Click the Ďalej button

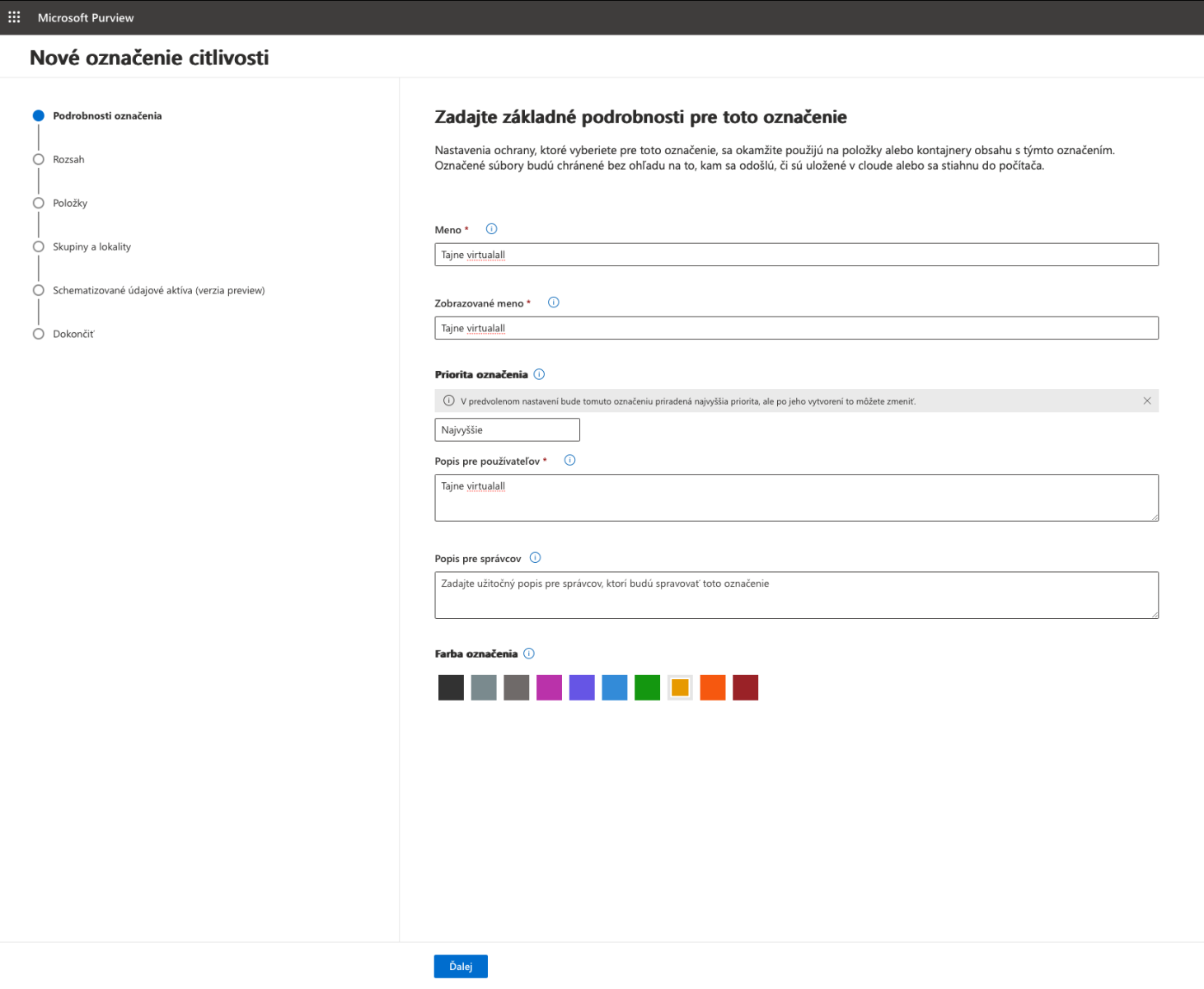[461, 967]
